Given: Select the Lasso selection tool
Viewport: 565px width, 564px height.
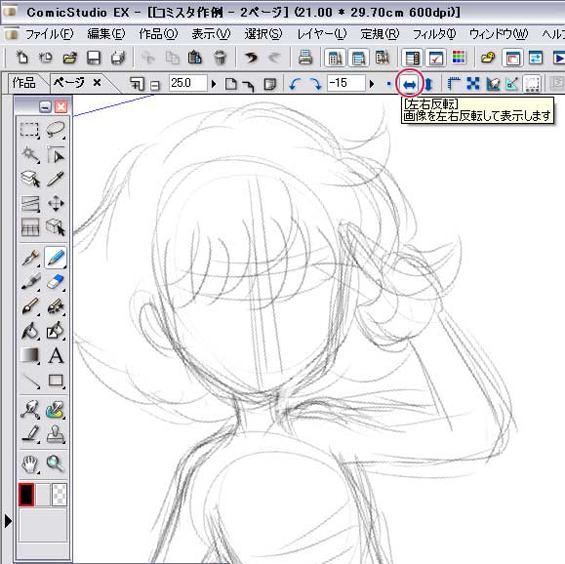Looking at the screenshot, I should click(55, 130).
